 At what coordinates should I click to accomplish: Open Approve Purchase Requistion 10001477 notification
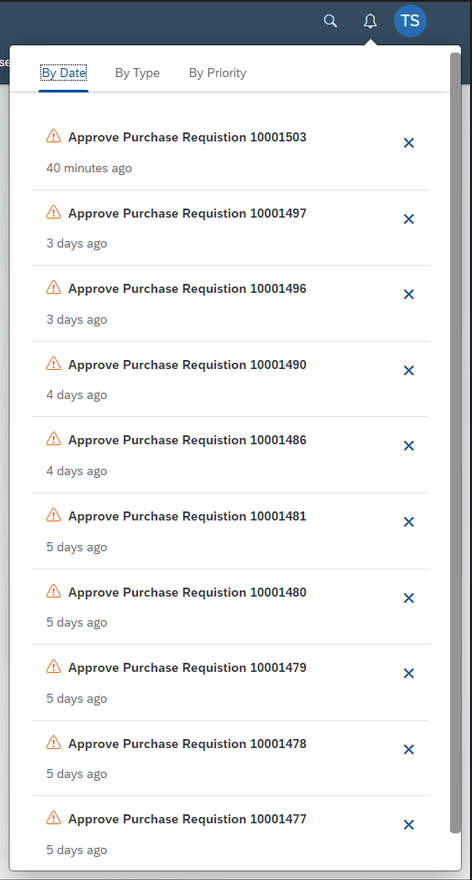pyautogui.click(x=231, y=833)
